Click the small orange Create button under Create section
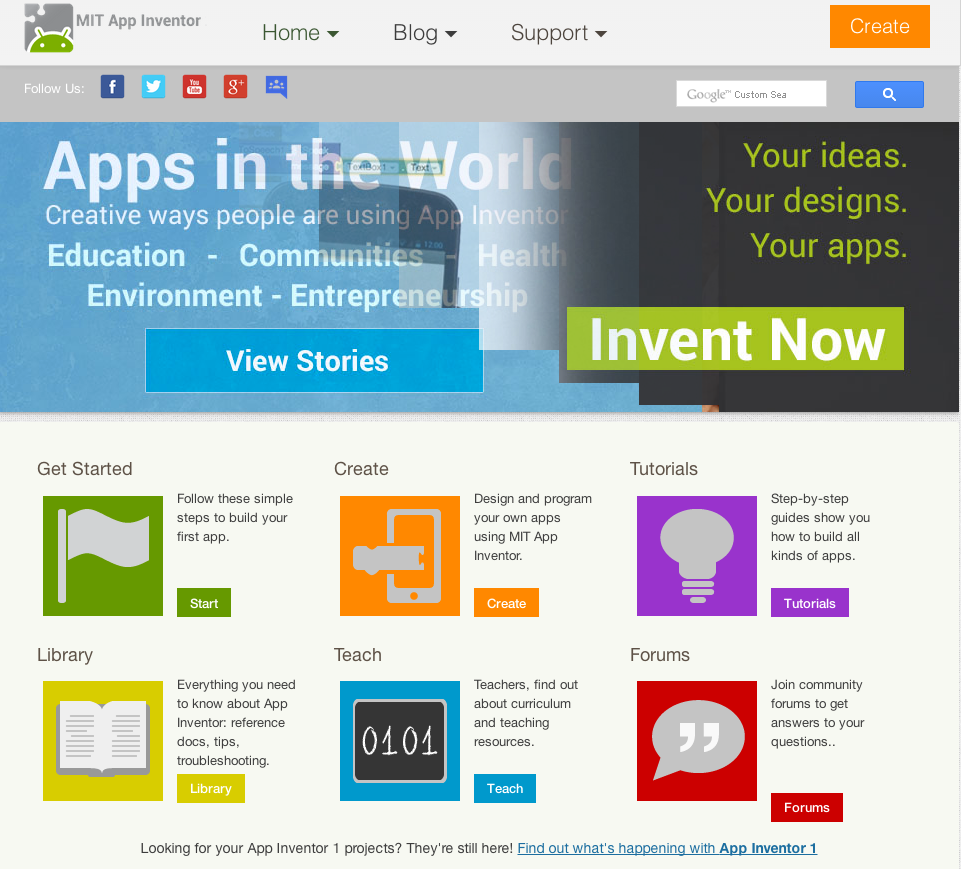The image size is (961, 869). click(x=506, y=603)
